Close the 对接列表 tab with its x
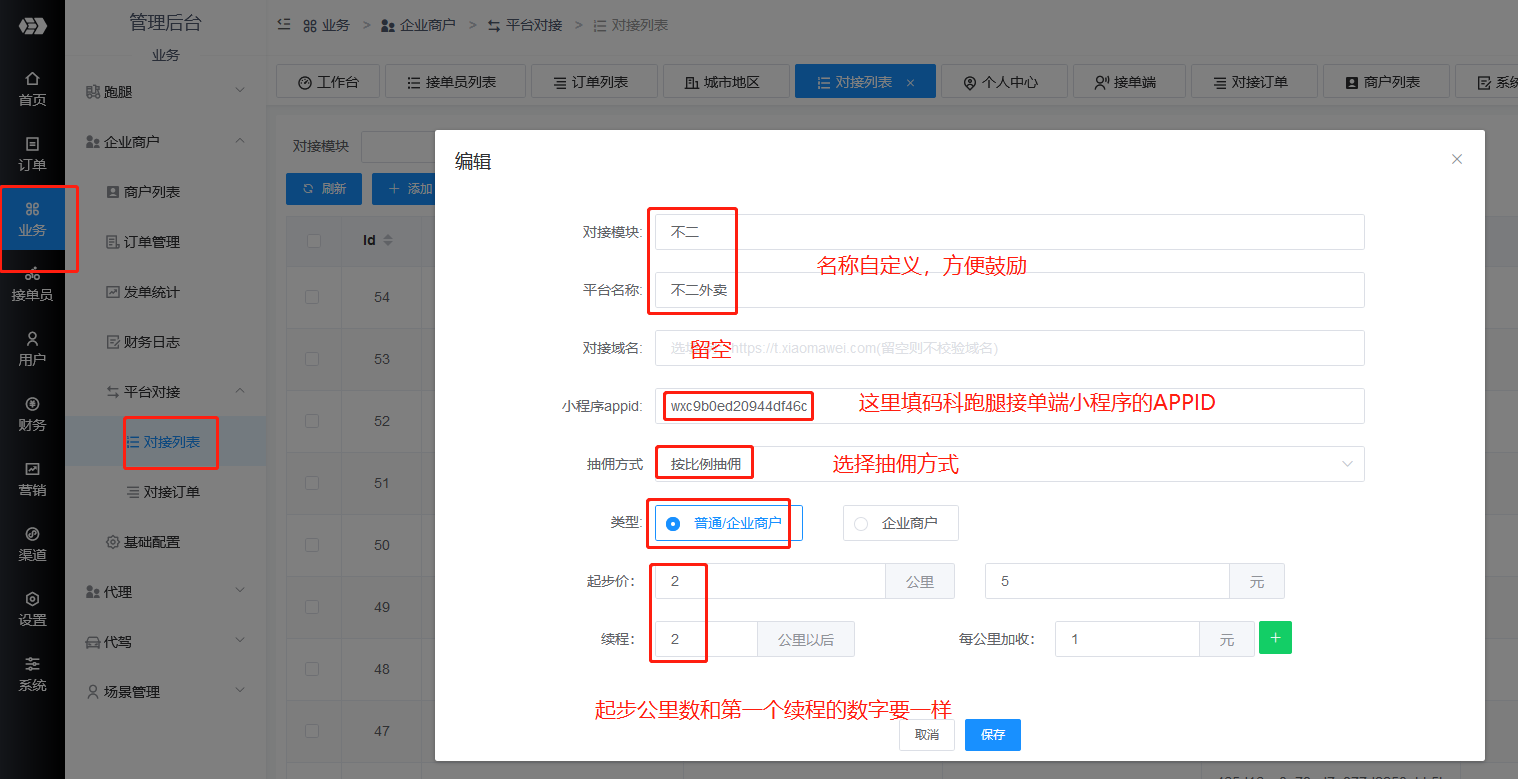Viewport: 1518px width, 779px height. pos(910,82)
